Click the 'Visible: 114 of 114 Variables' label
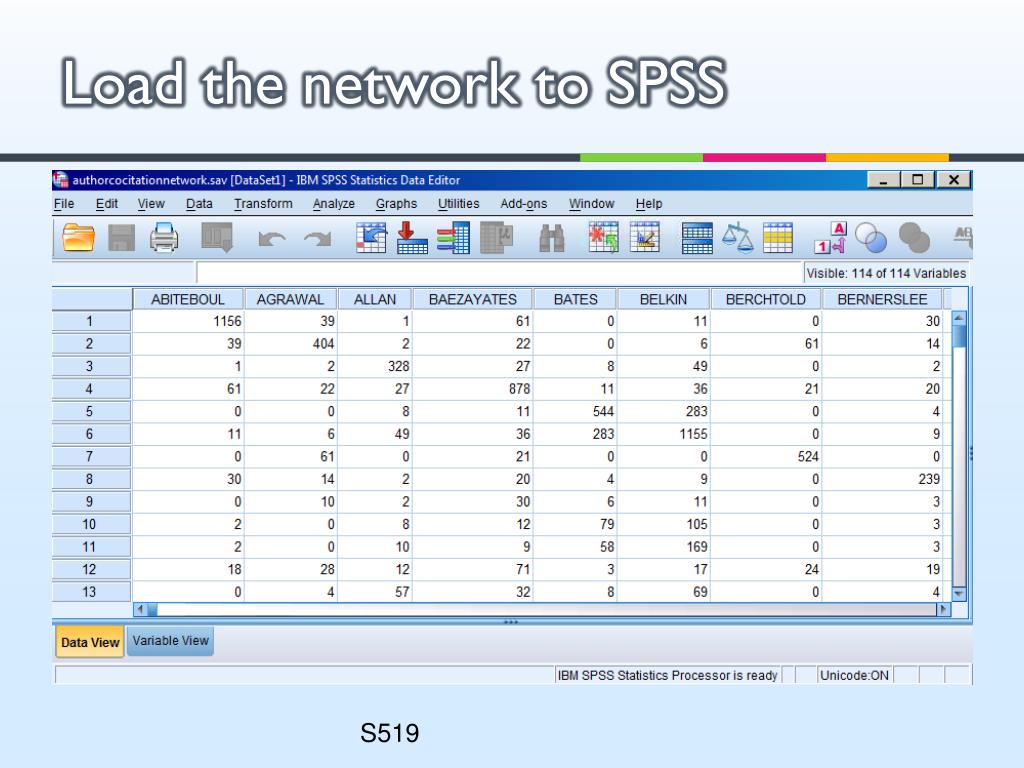This screenshot has width=1024, height=768. tap(886, 274)
